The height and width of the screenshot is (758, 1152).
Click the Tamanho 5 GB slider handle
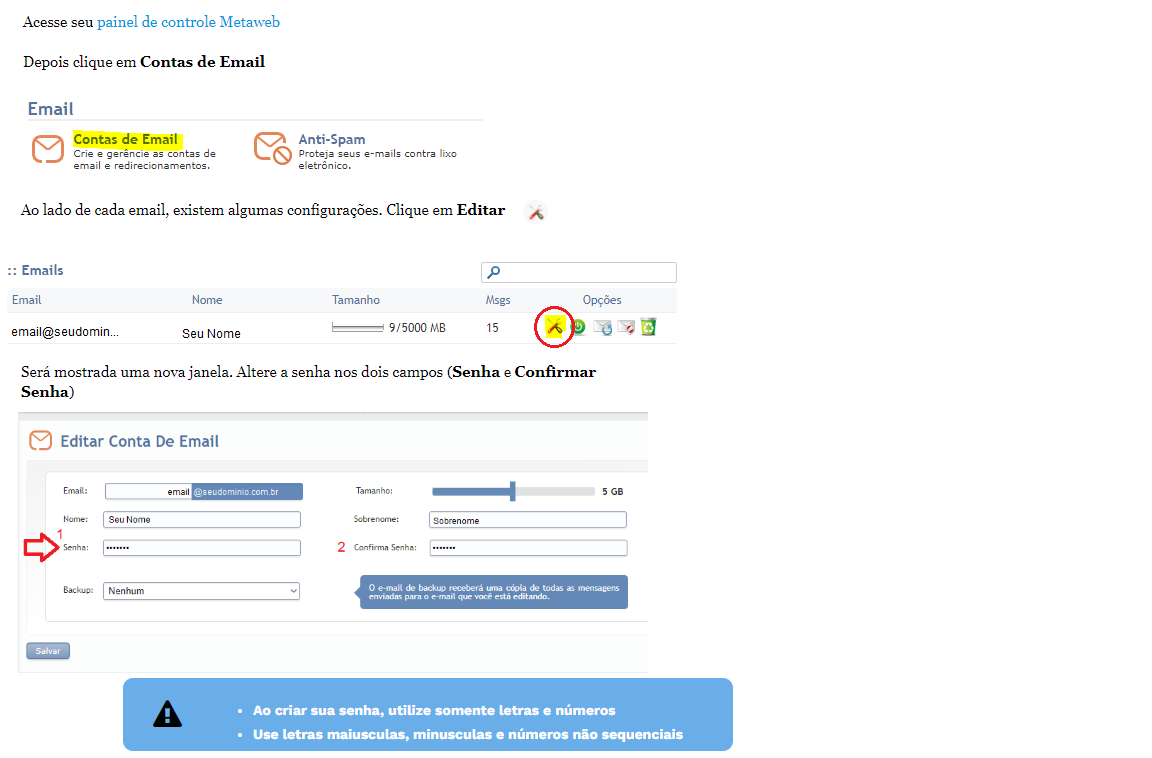click(x=512, y=491)
